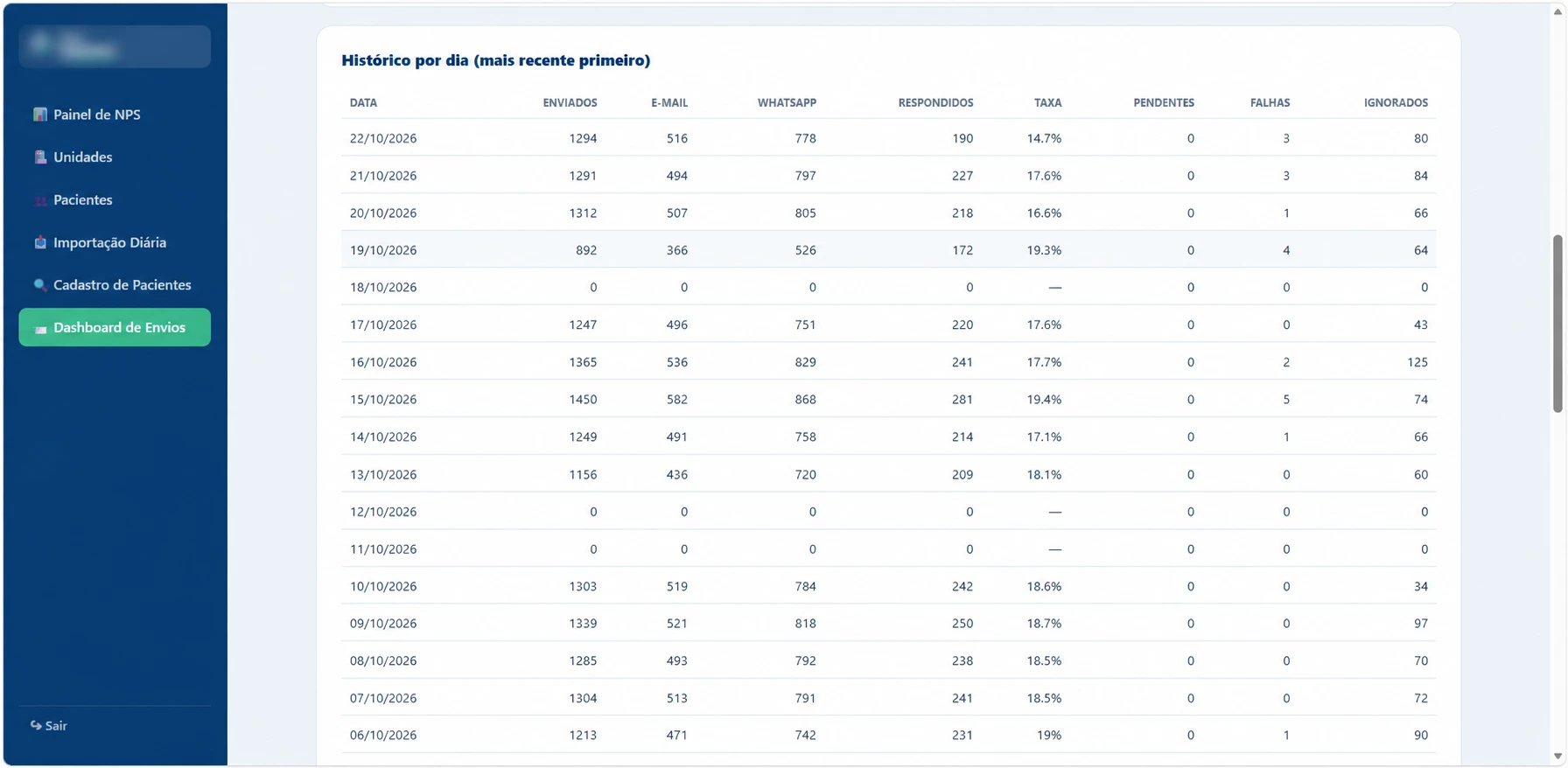Click taxa 14.7% in 22/10/2026 row

(1044, 138)
